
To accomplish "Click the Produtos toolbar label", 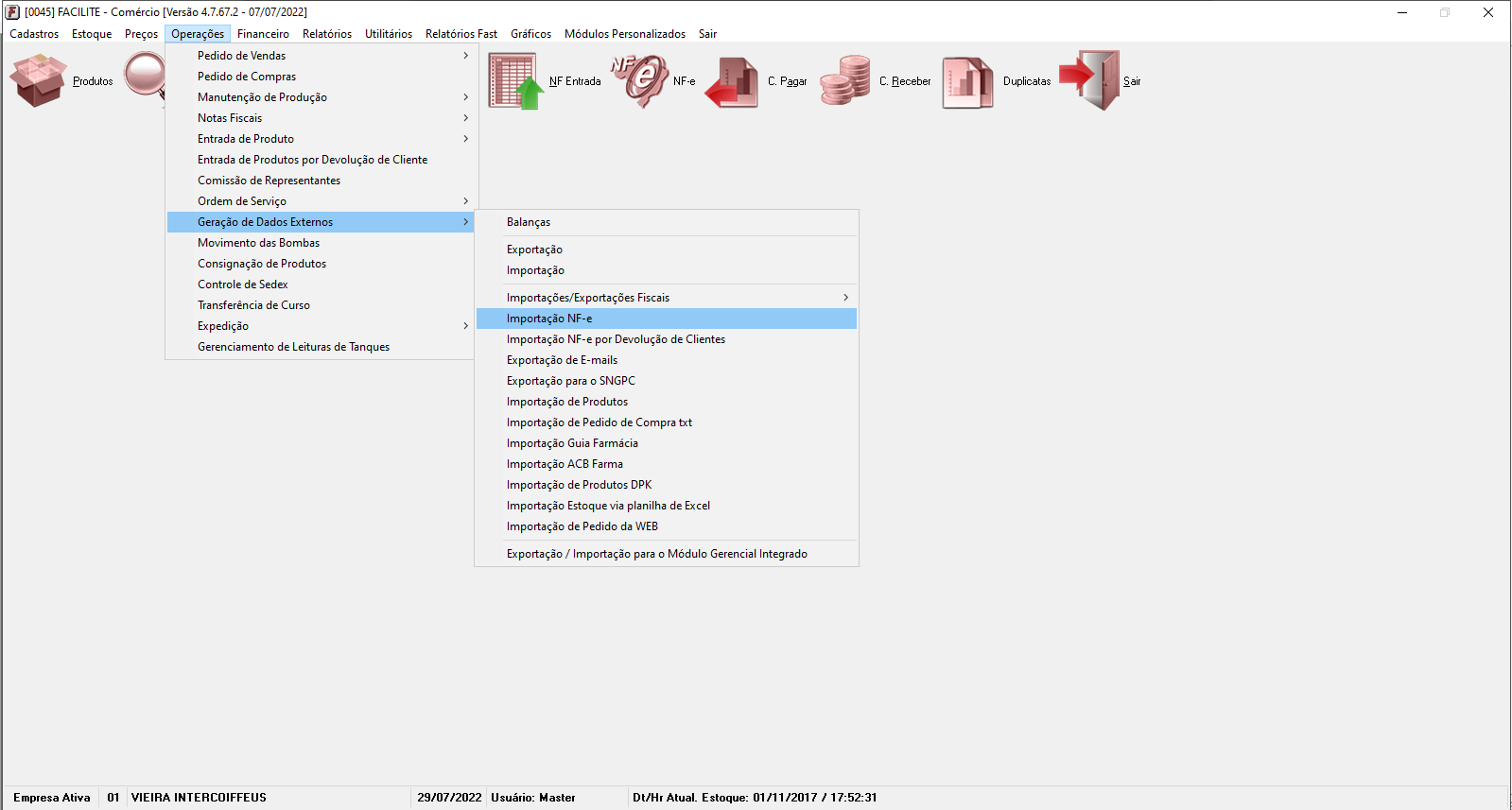I will pos(93,81).
